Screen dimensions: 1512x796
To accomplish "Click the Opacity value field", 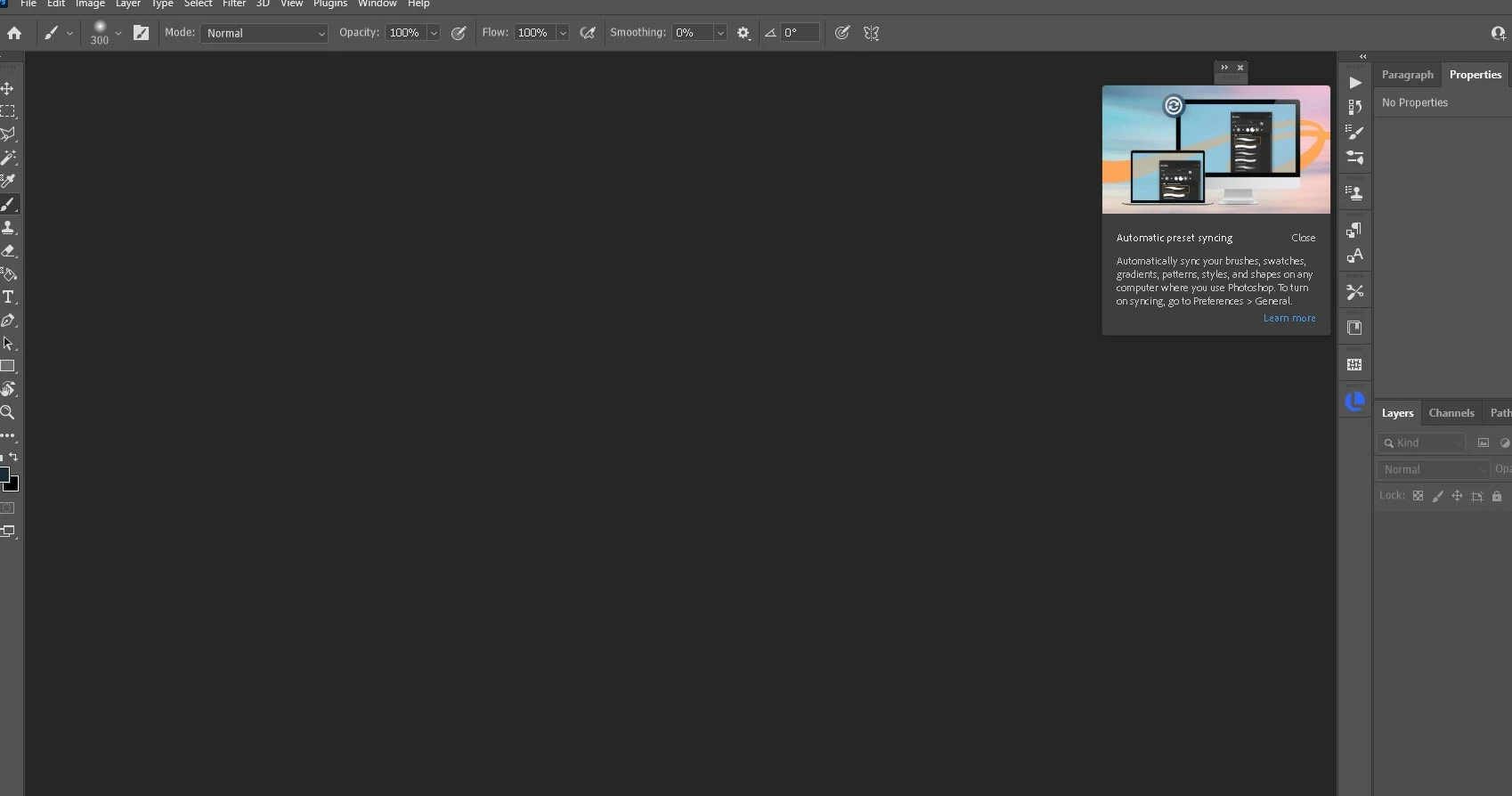I will coord(405,33).
